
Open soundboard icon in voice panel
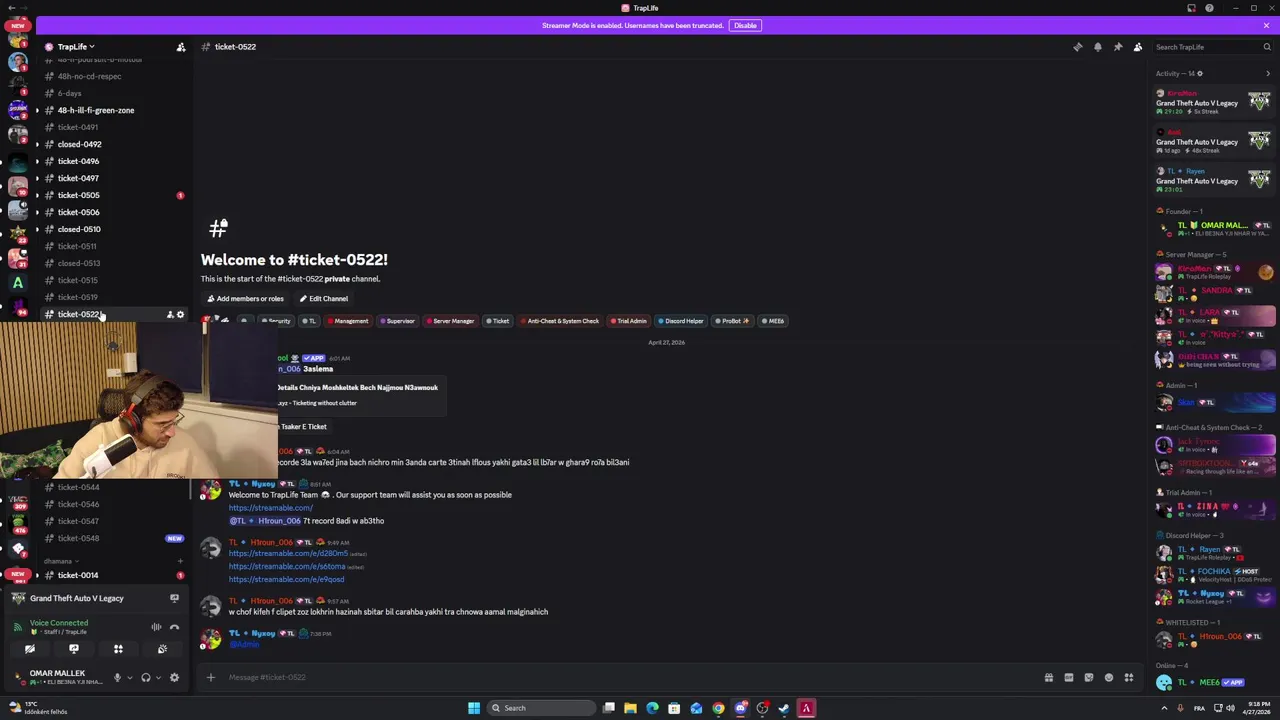point(162,649)
